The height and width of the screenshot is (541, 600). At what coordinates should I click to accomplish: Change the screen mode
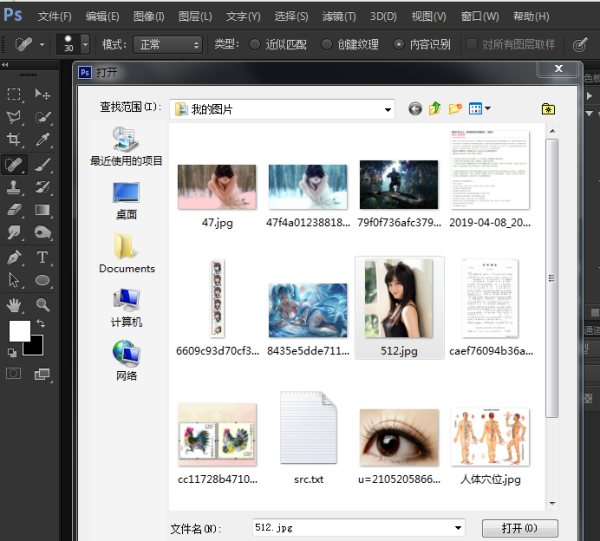42,373
